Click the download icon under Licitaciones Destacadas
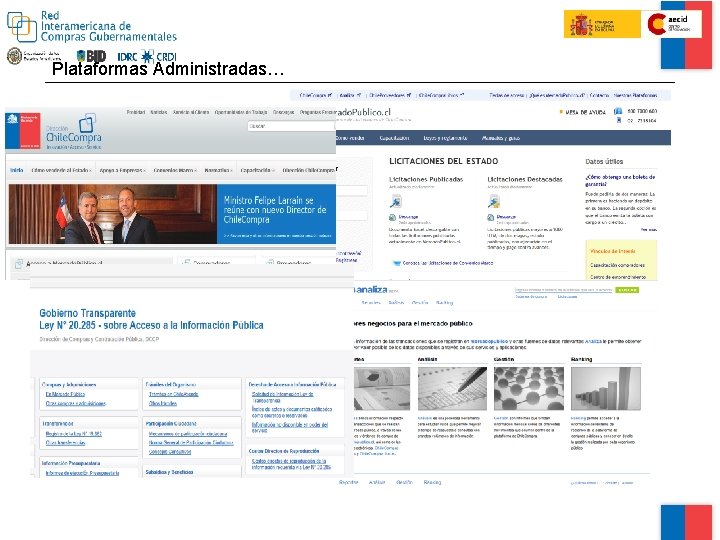 490,217
